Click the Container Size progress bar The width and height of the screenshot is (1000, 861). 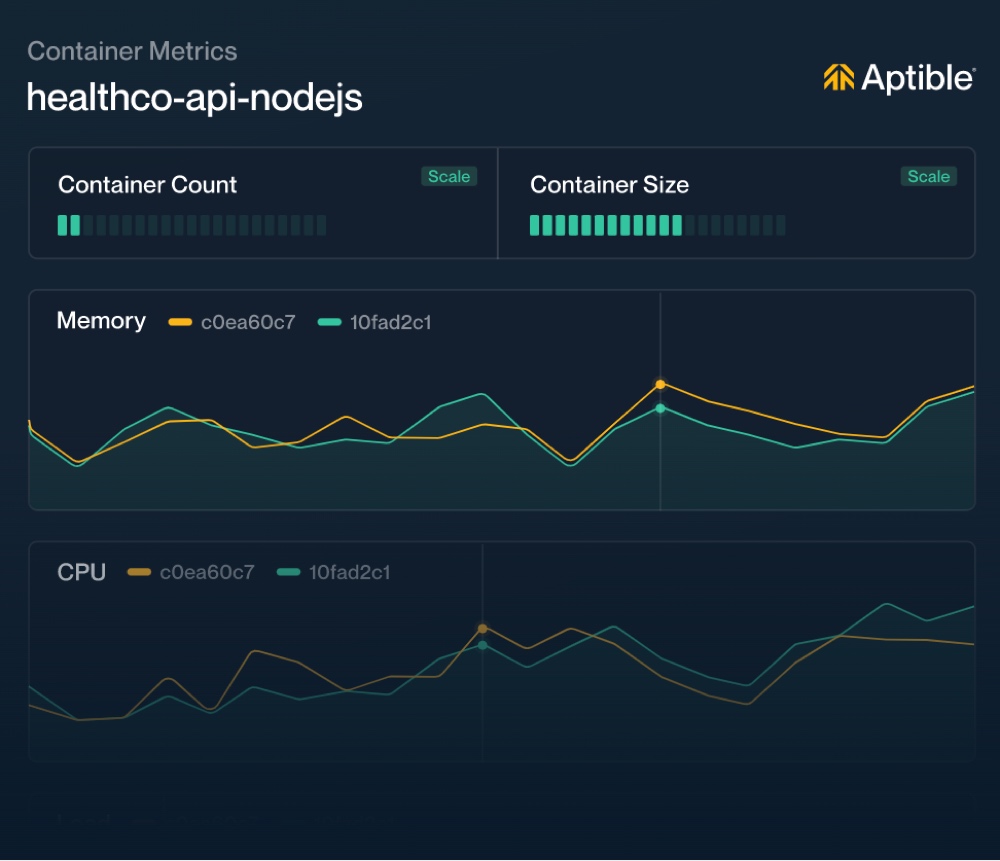click(x=658, y=225)
